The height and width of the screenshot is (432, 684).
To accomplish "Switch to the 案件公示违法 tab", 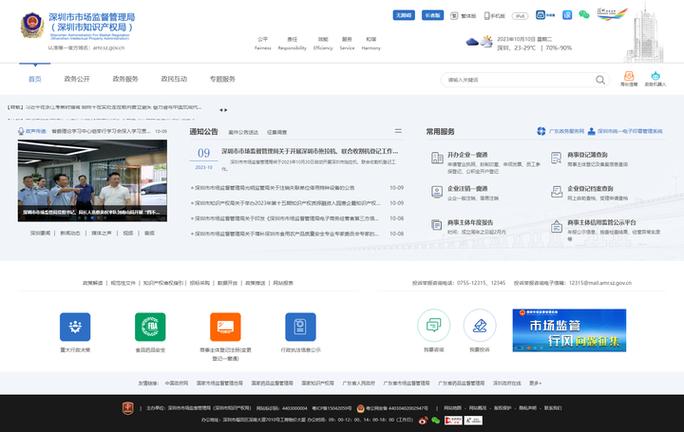I will click(x=243, y=131).
